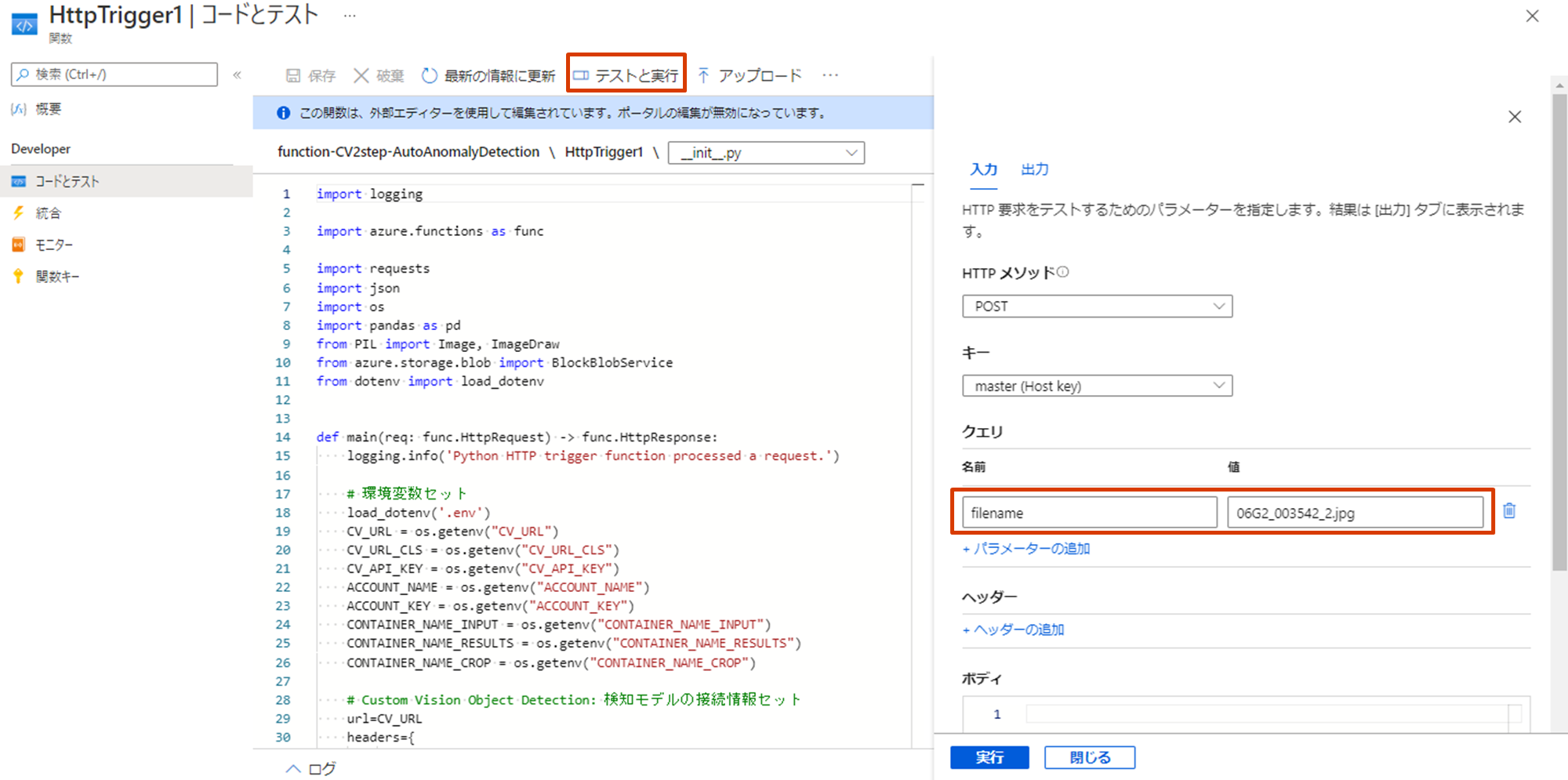Run the test with 実行 button
Viewport: 1568px width, 780px height.
click(989, 757)
